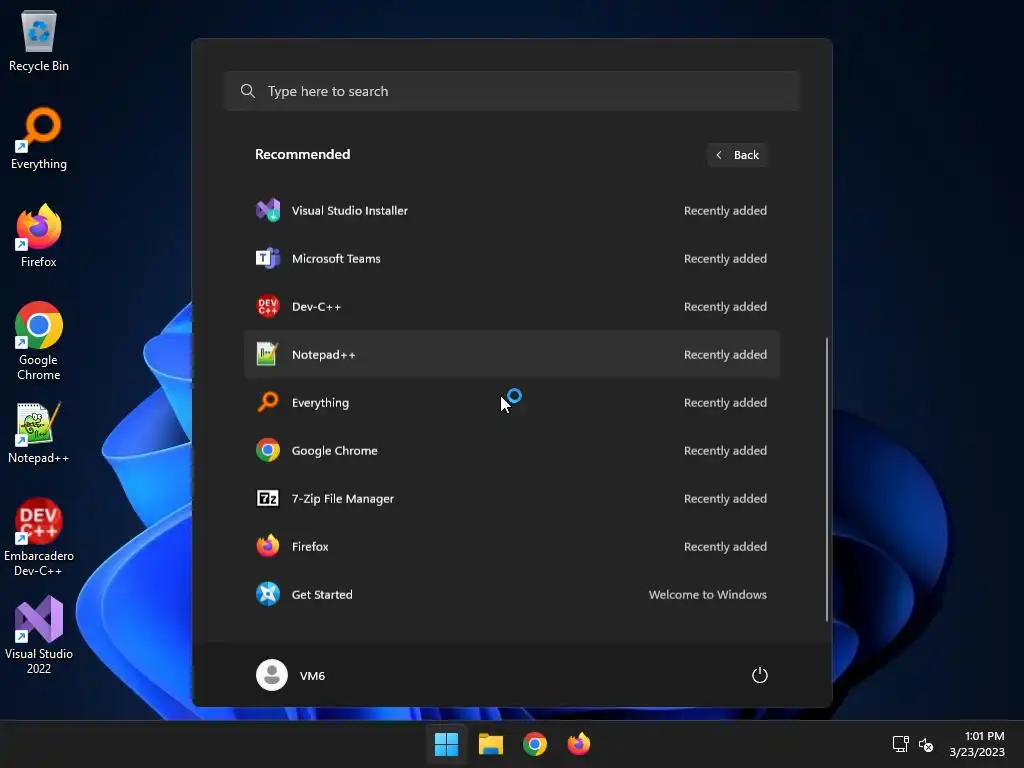Click 'Recently added' beside Microsoft Teams
Viewport: 1024px width, 768px height.
[725, 259]
